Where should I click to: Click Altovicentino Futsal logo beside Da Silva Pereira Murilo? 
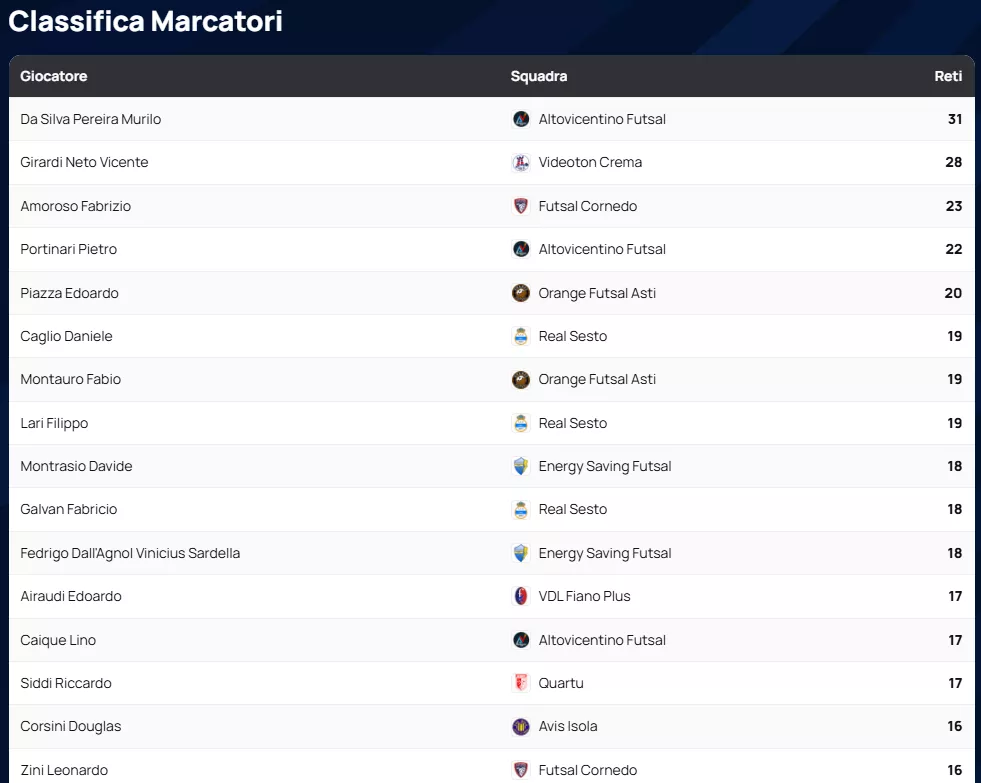[x=521, y=119]
